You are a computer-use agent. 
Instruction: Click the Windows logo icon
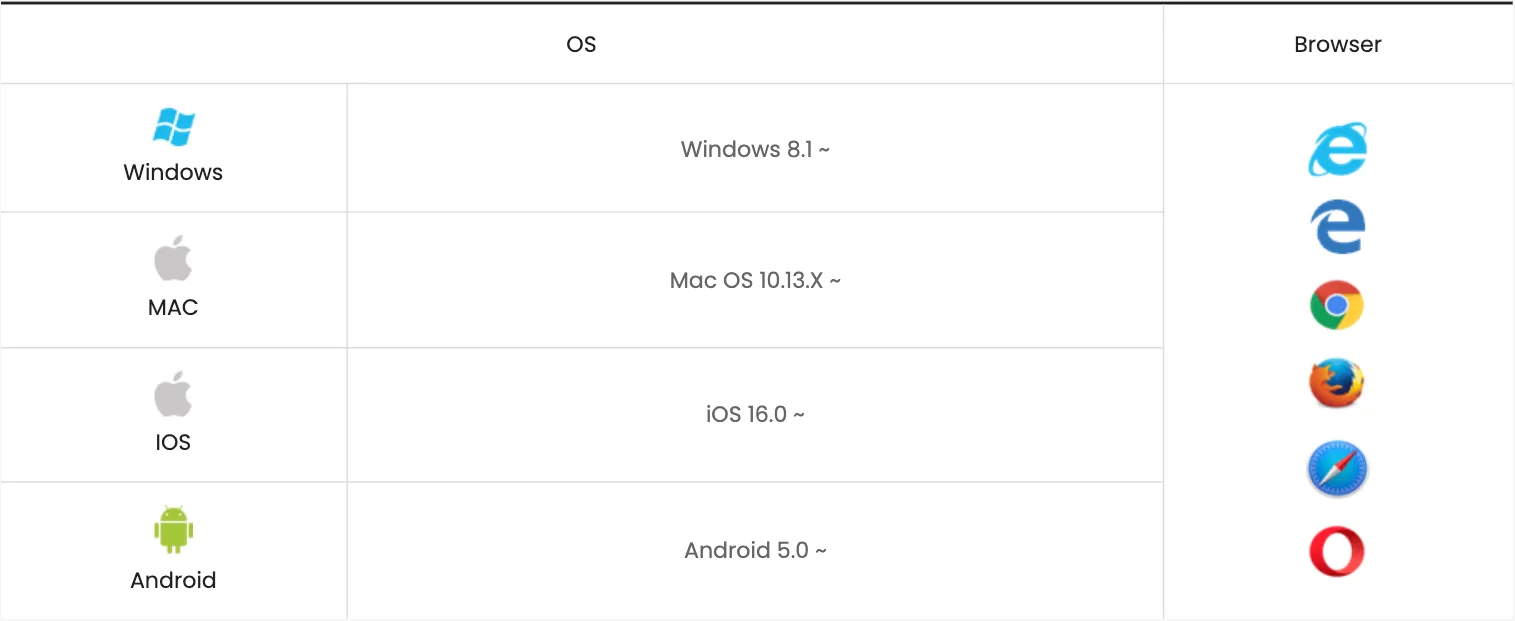click(173, 127)
